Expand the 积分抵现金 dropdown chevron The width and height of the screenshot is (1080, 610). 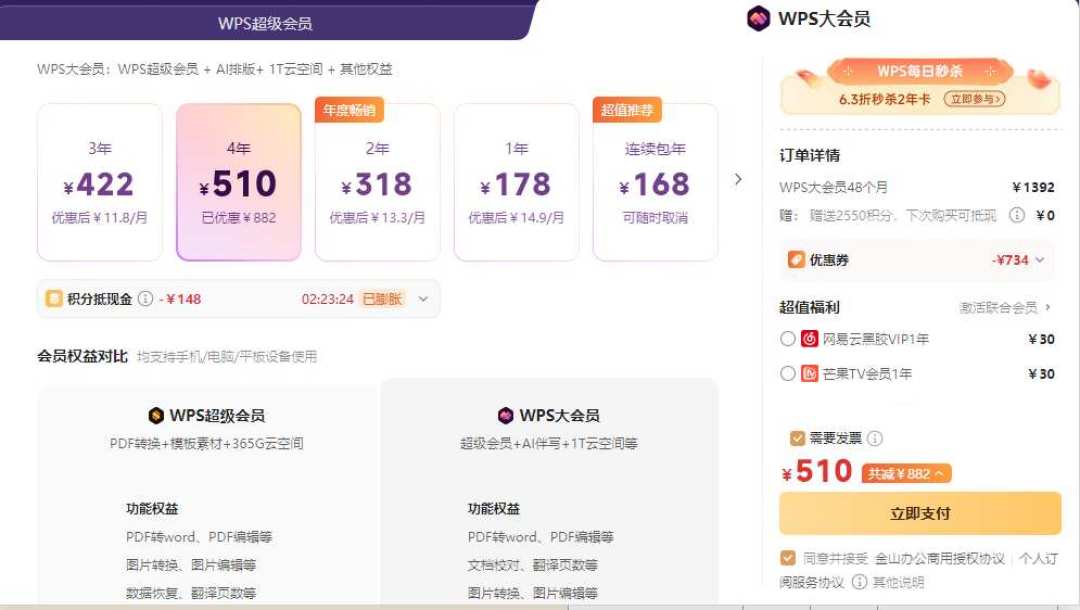click(x=423, y=299)
